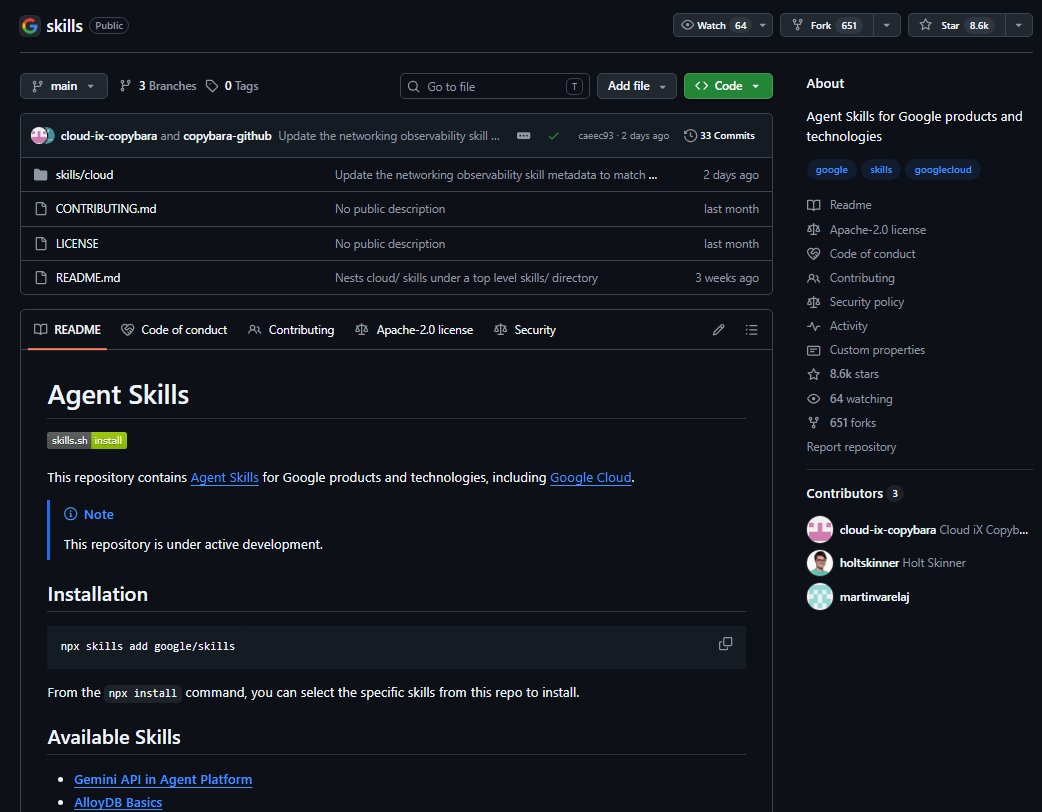Open README.md row's commit message
This screenshot has height=812, width=1042.
point(466,278)
